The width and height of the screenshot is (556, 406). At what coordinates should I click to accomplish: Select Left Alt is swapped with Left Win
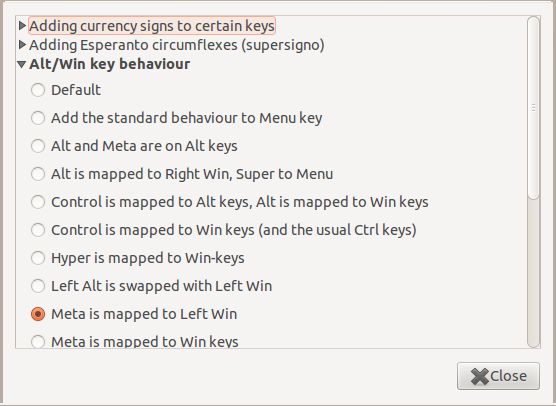pyautogui.click(x=38, y=286)
